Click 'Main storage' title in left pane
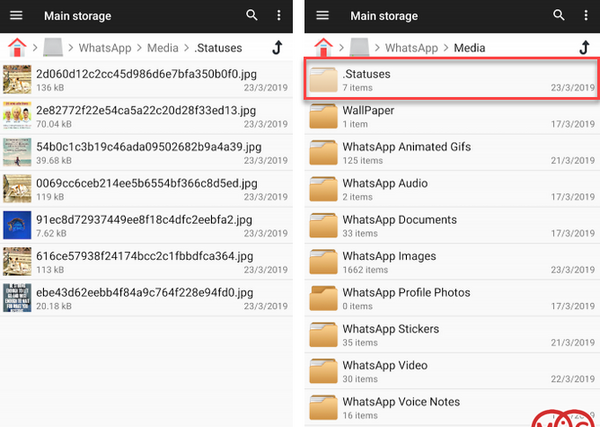This screenshot has height=427, width=600. pos(78,16)
